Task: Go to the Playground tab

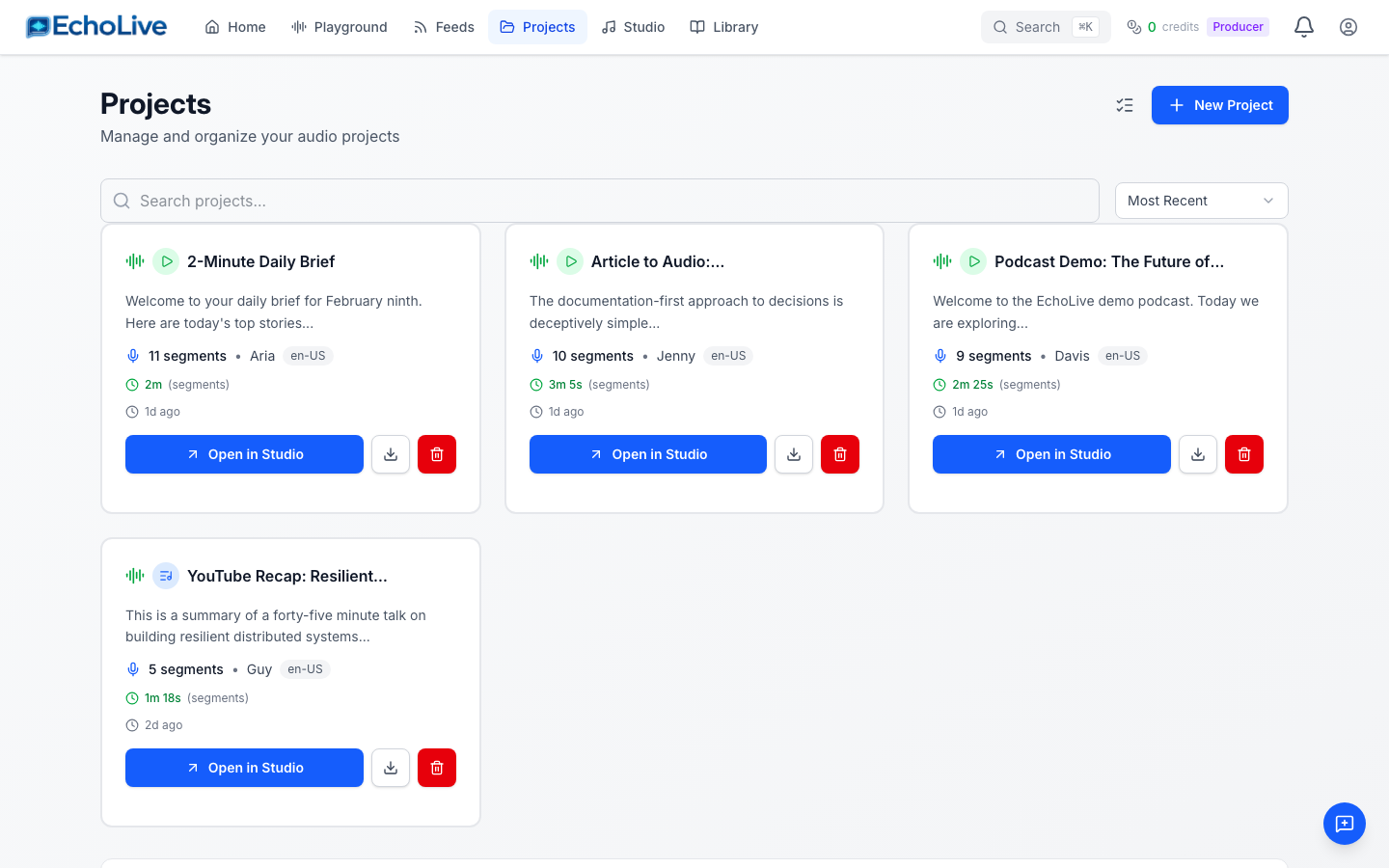Action: [x=340, y=27]
